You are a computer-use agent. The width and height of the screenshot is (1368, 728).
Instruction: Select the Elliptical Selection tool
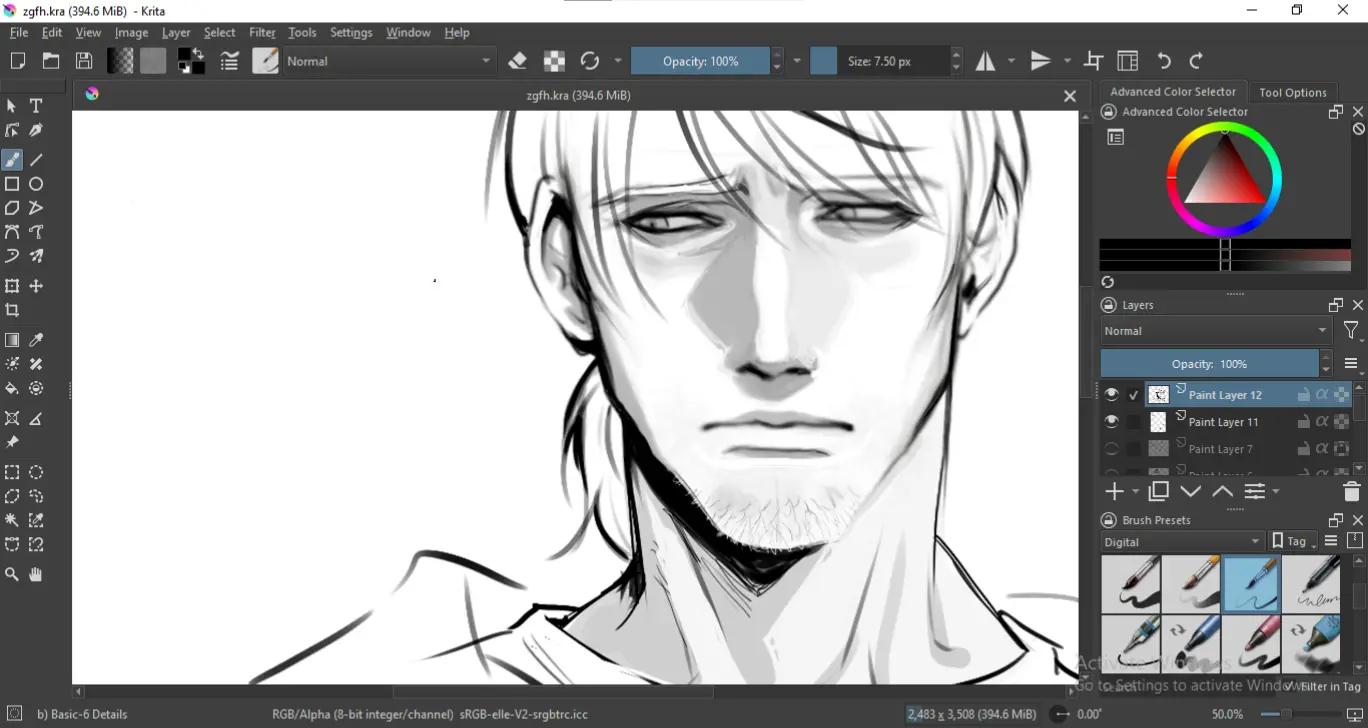[x=36, y=472]
